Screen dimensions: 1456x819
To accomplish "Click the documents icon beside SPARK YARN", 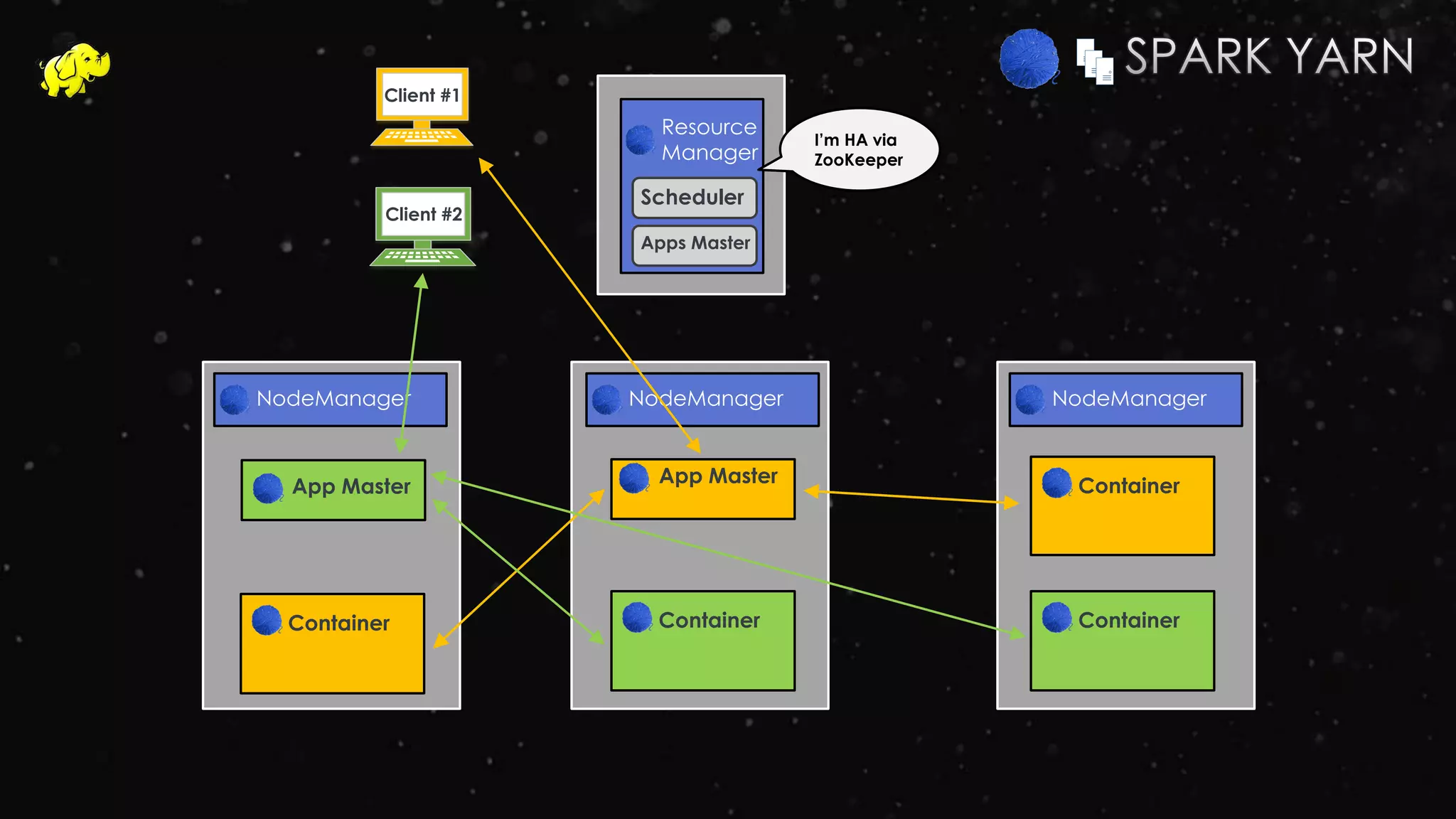I will [1094, 61].
